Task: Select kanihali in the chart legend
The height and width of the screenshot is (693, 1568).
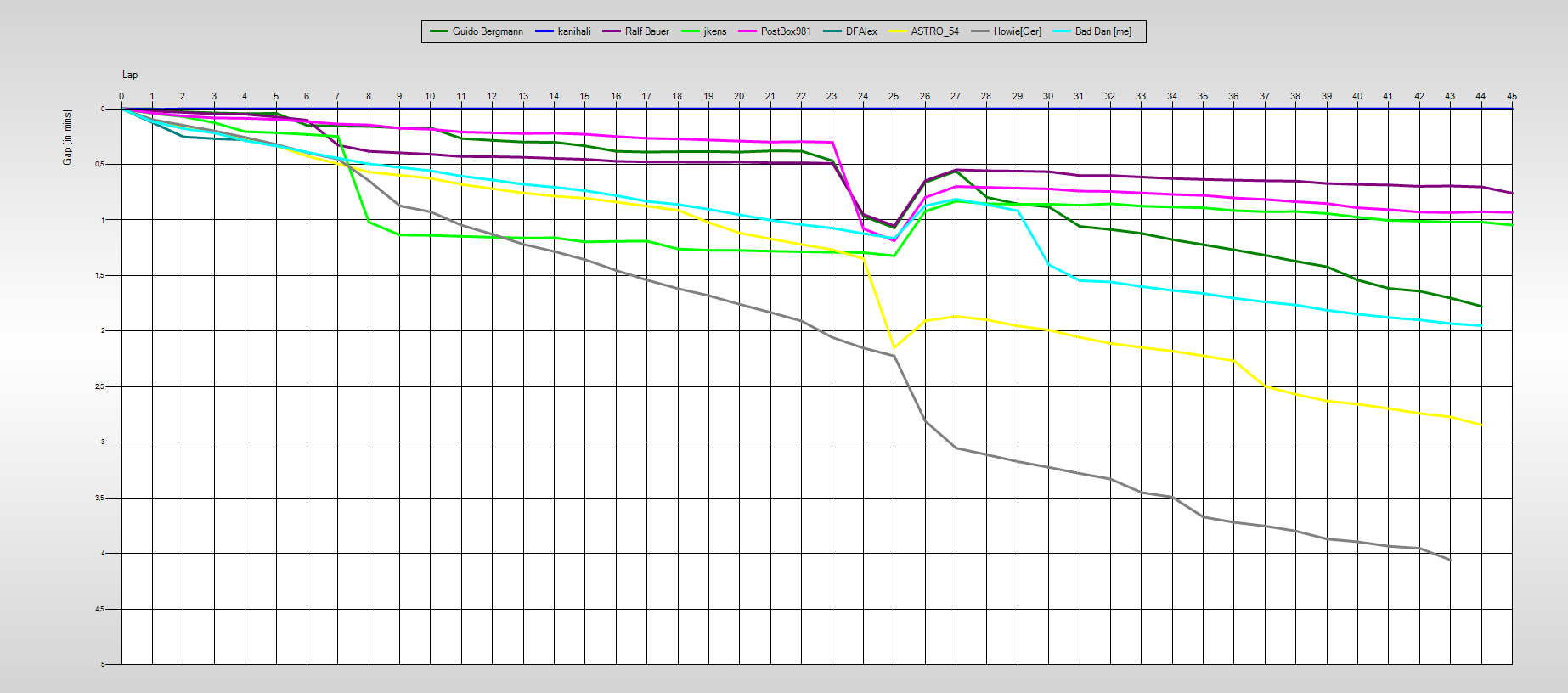Action: tap(574, 31)
